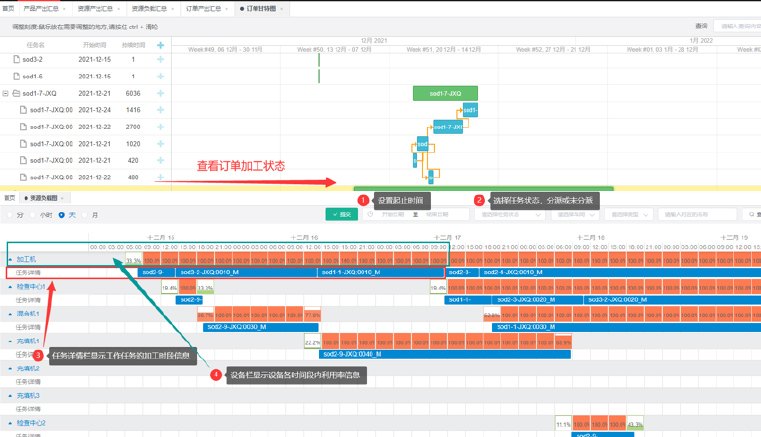Collapse the 充填机1 resource row

[x=10, y=341]
